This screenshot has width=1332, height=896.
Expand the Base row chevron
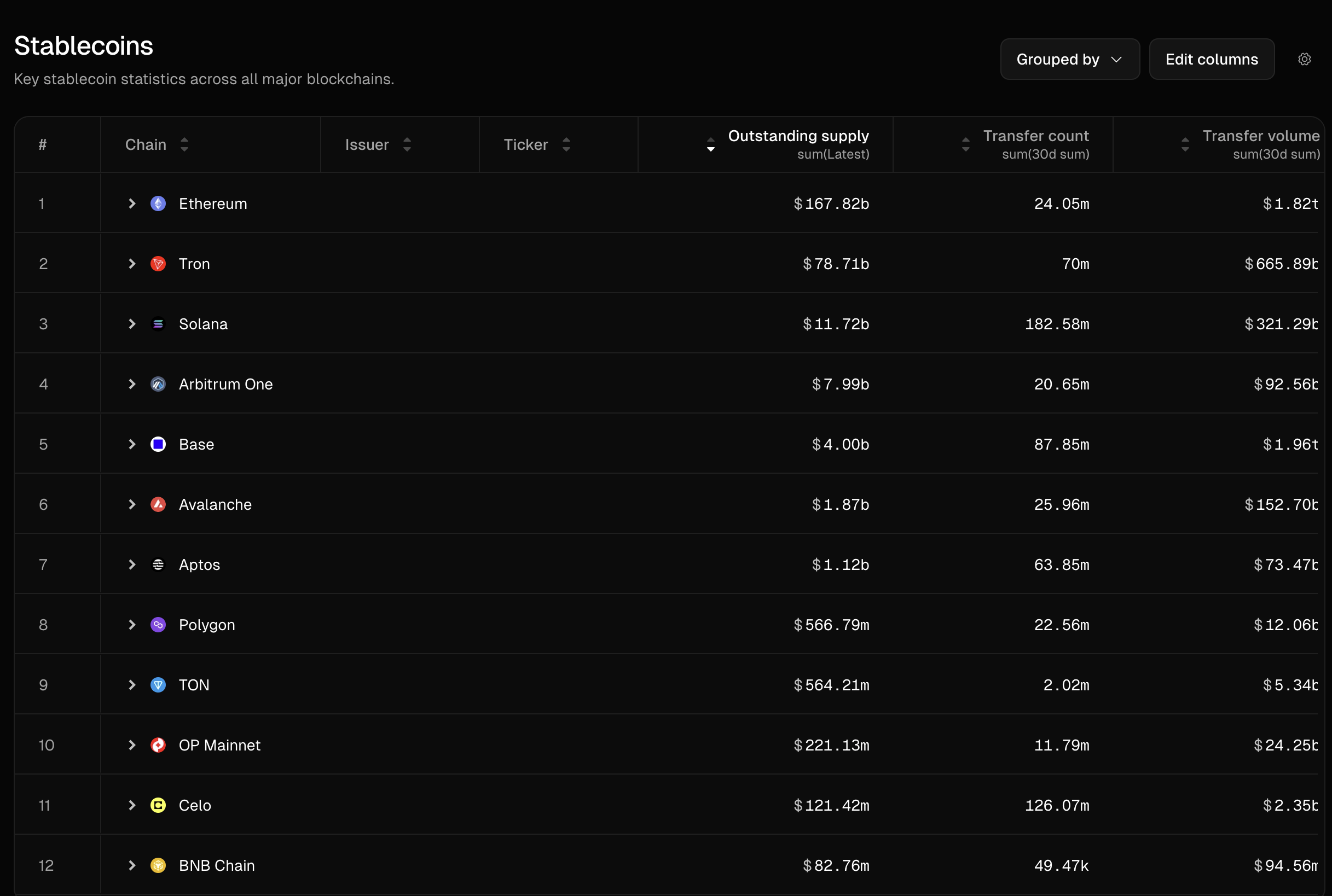coord(132,444)
